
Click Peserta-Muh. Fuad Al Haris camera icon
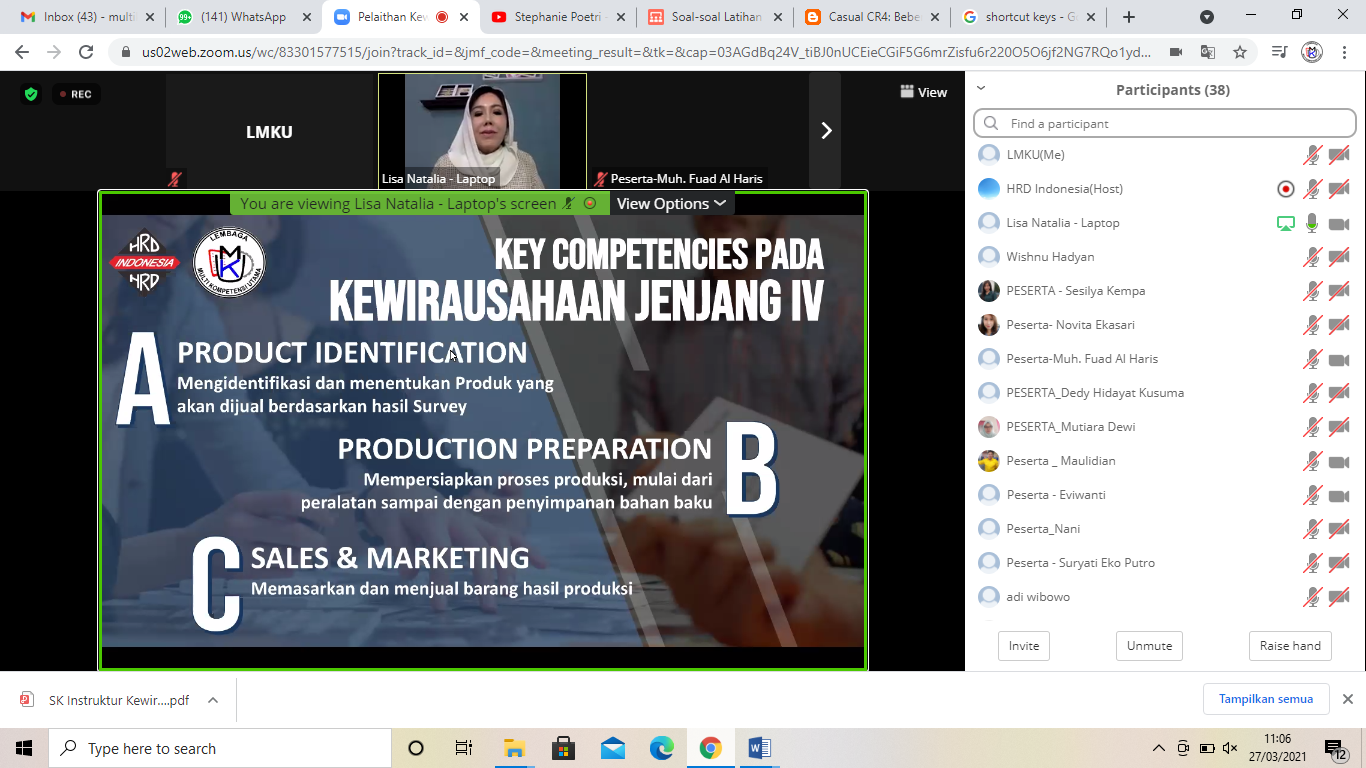tap(1339, 359)
